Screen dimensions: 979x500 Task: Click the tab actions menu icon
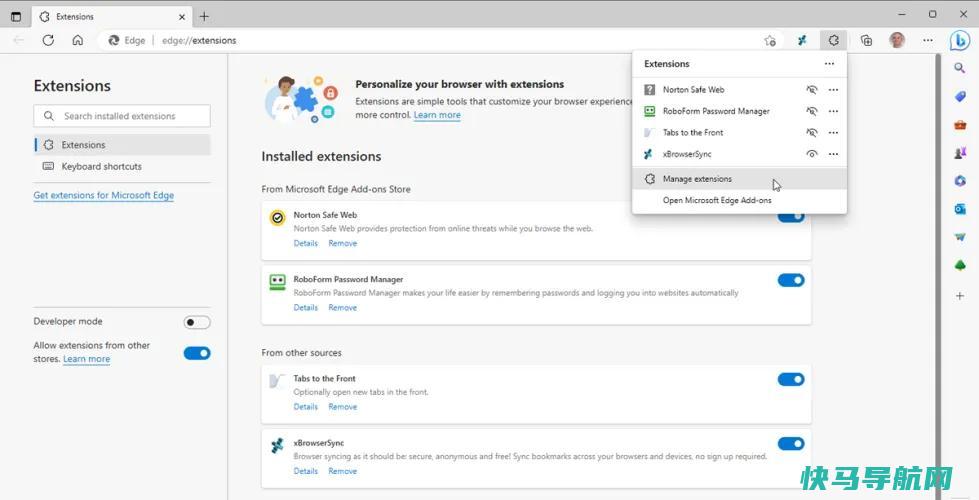click(16, 17)
